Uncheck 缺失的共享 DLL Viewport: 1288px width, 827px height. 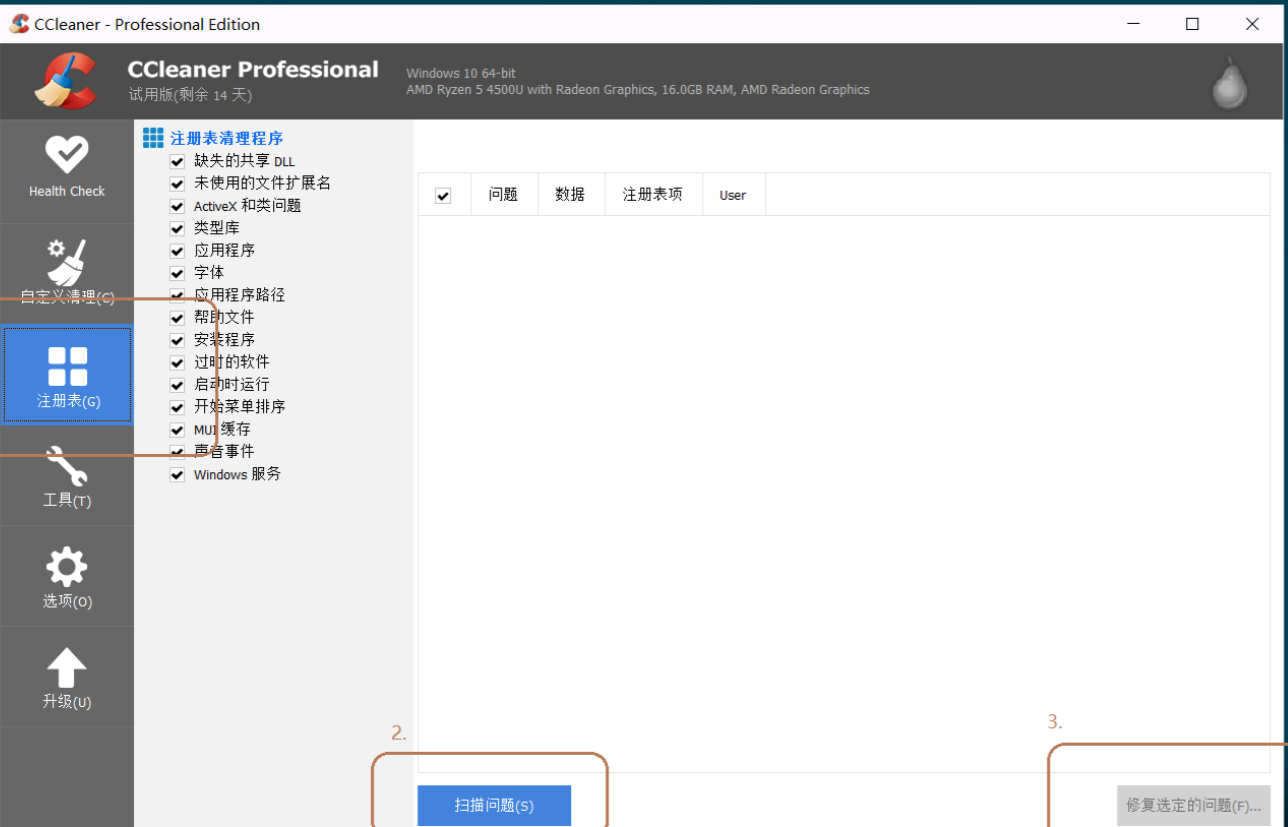pyautogui.click(x=176, y=161)
